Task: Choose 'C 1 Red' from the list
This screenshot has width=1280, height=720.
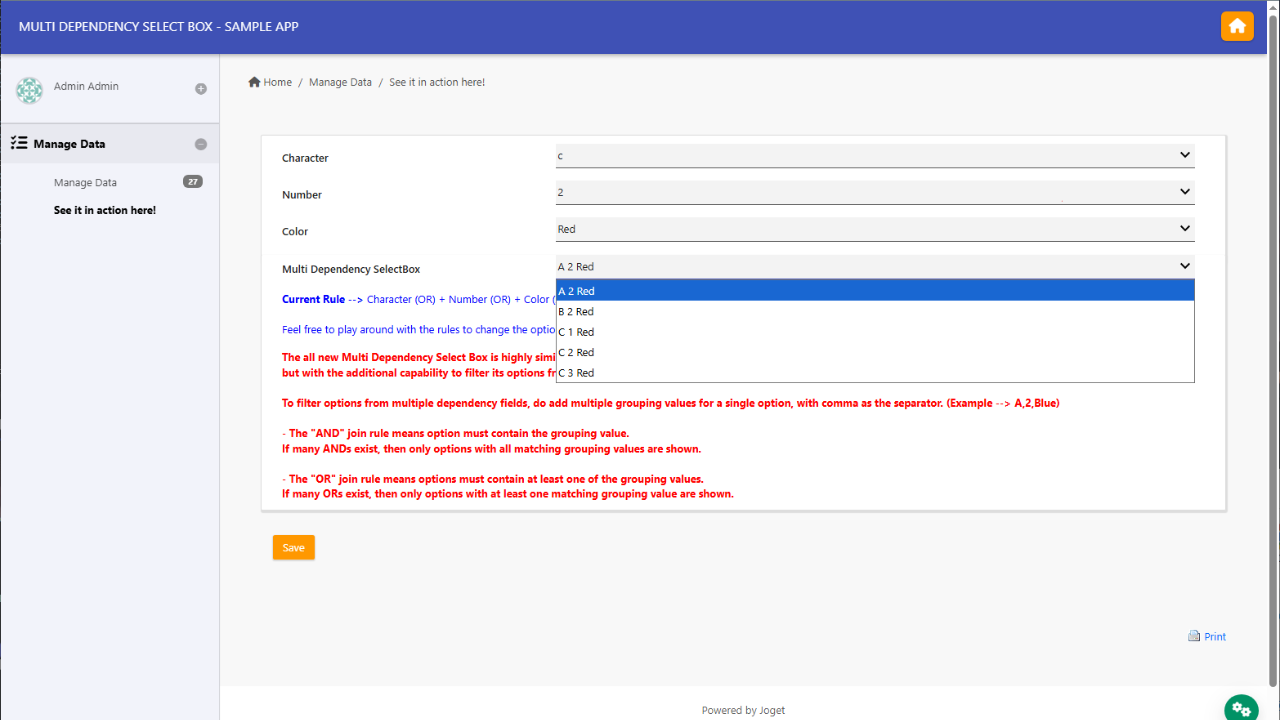Action: tap(875, 332)
